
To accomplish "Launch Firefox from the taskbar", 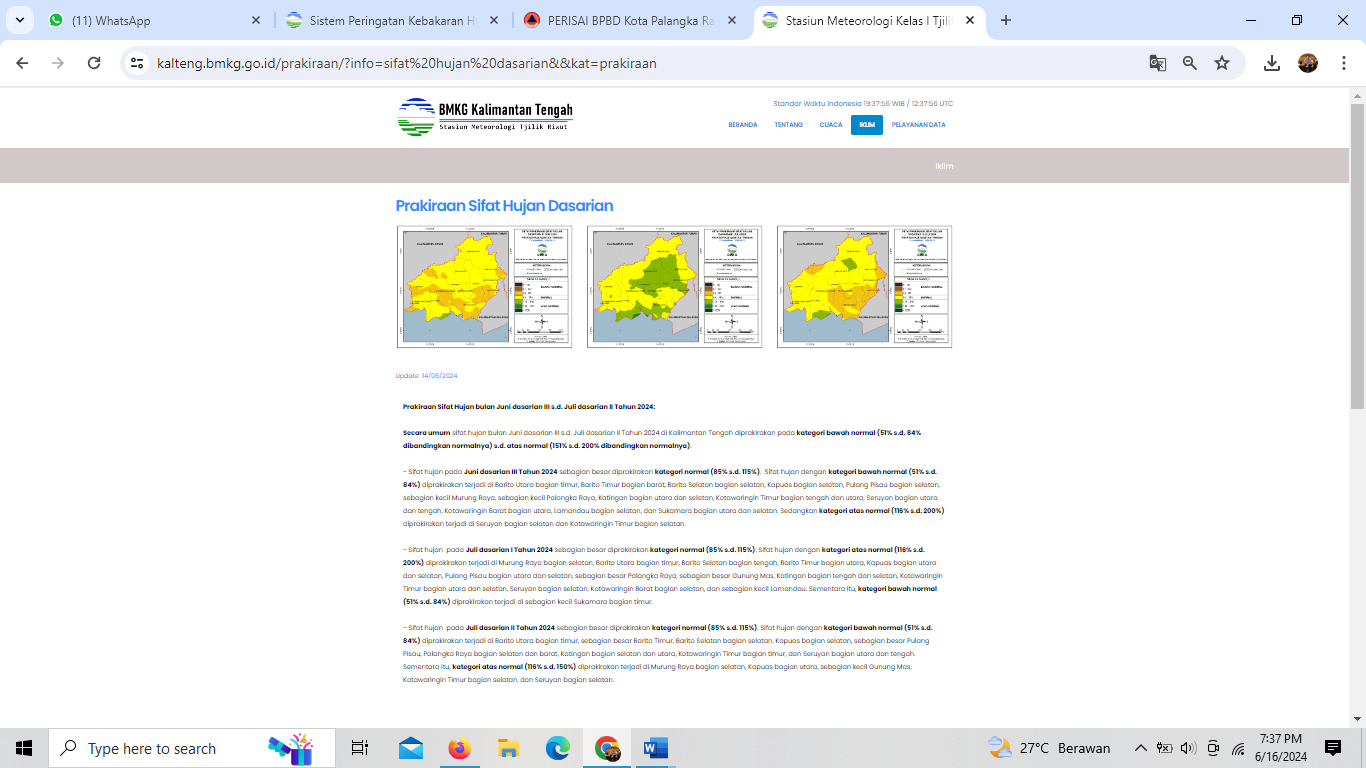I will point(459,748).
